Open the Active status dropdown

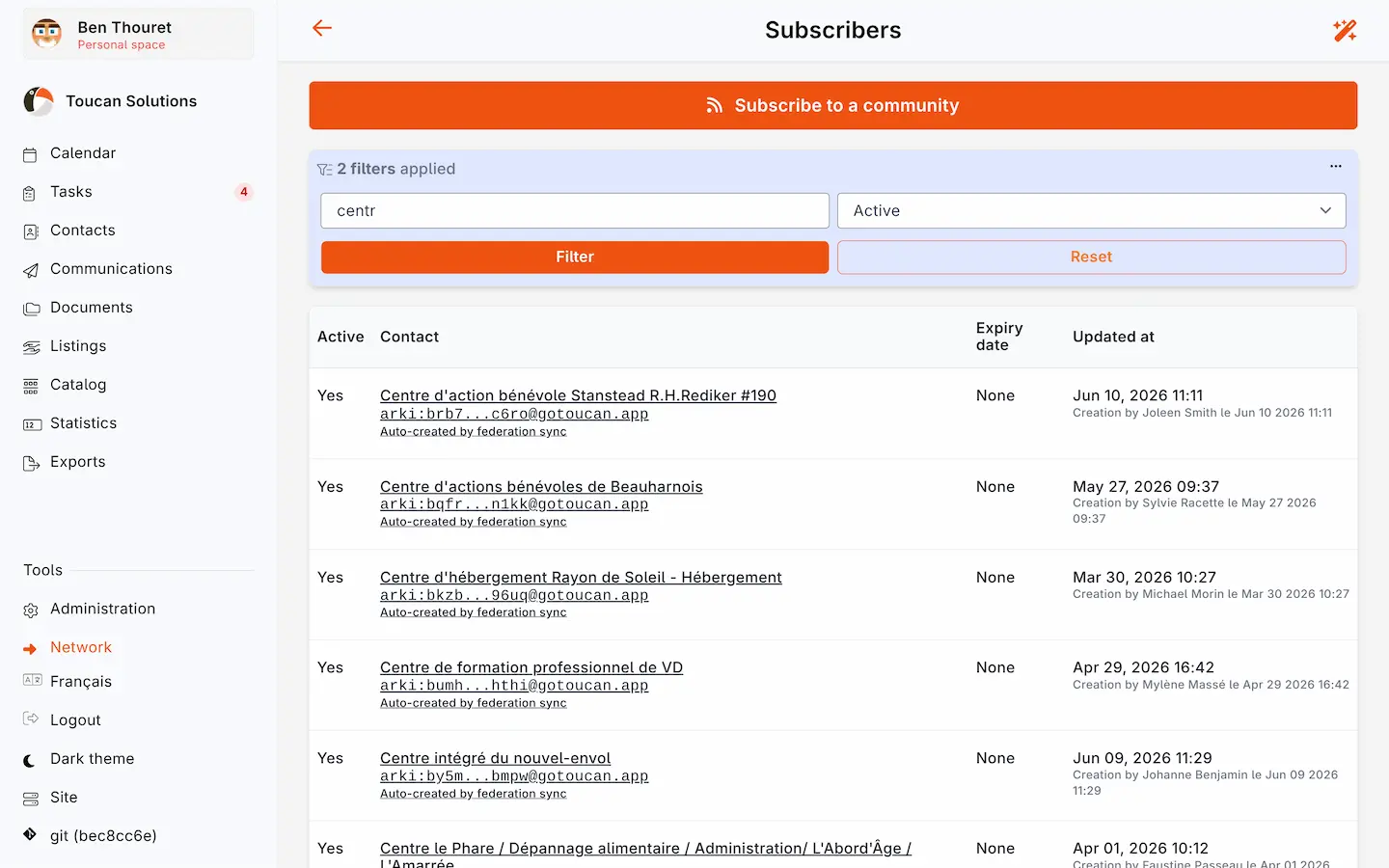point(1091,210)
